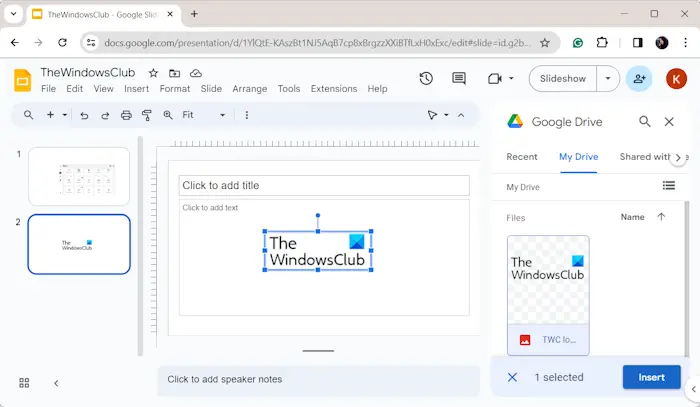Click the blue Insert button
The image size is (700, 407).
(651, 377)
